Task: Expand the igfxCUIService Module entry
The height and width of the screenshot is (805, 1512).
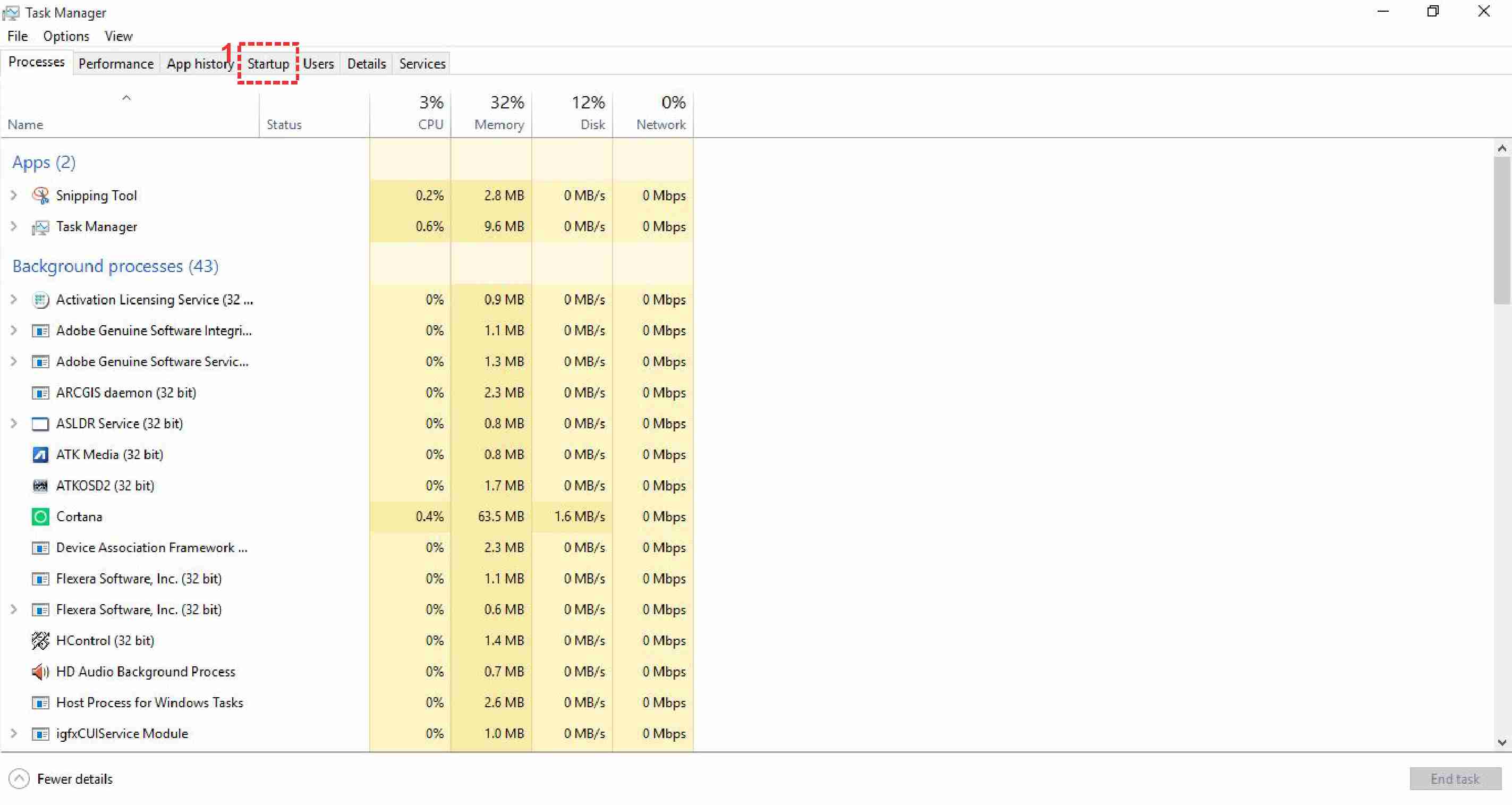Action: point(14,734)
